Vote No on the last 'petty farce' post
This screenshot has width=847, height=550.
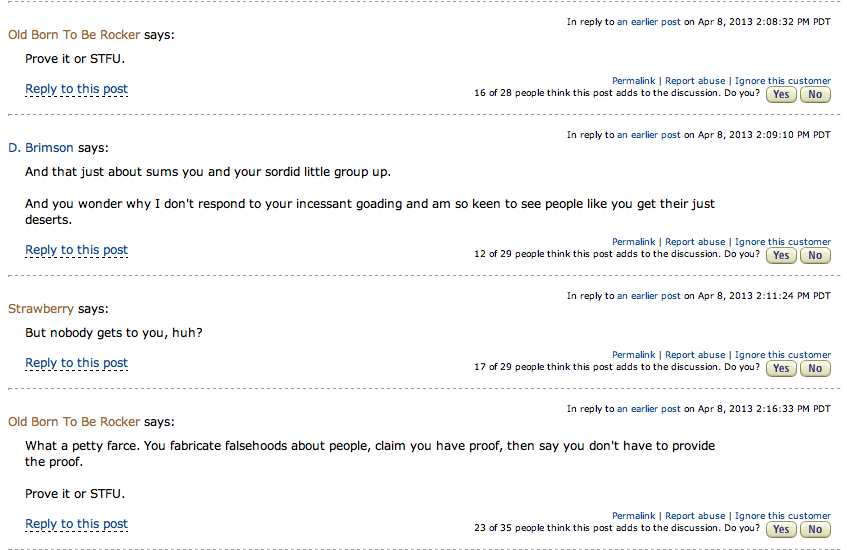(x=815, y=530)
